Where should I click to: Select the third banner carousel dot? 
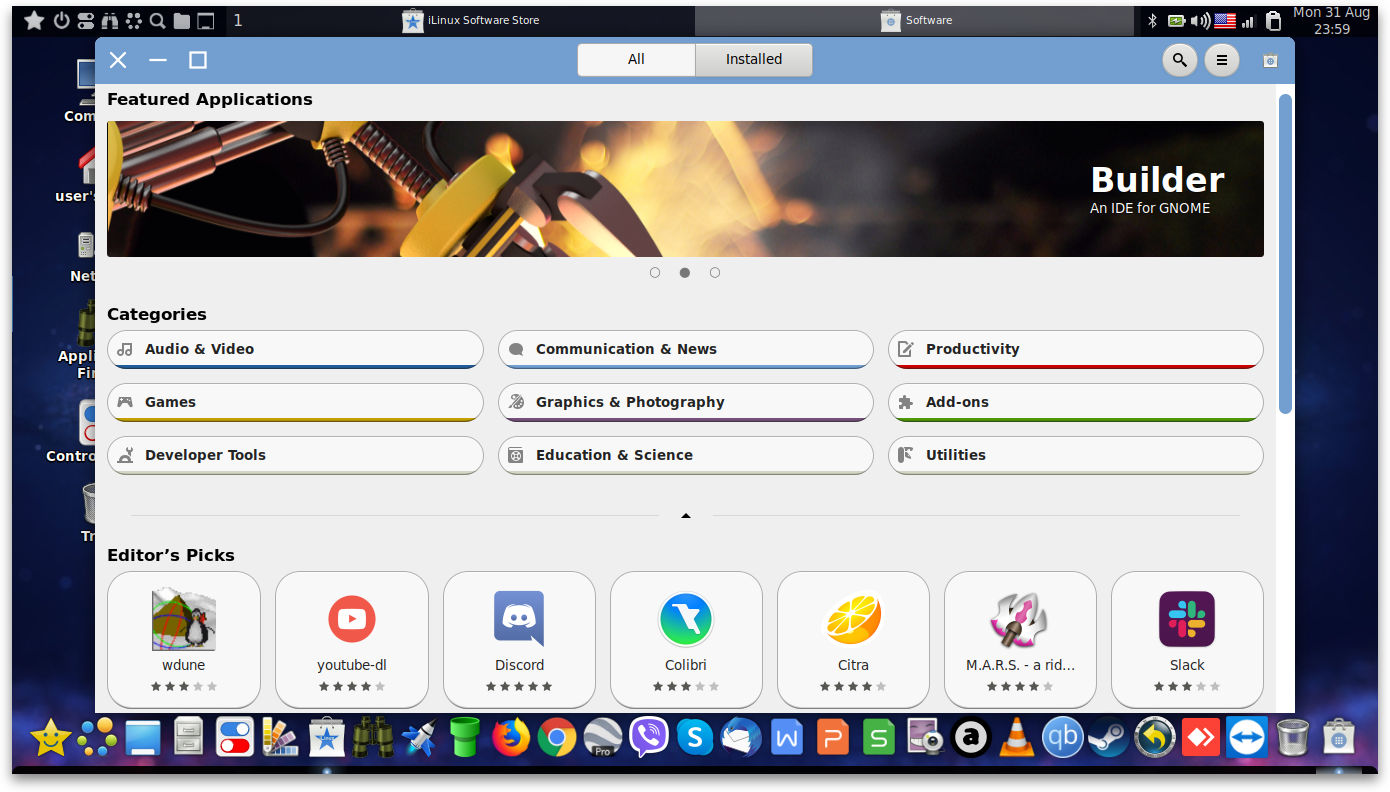(x=715, y=272)
